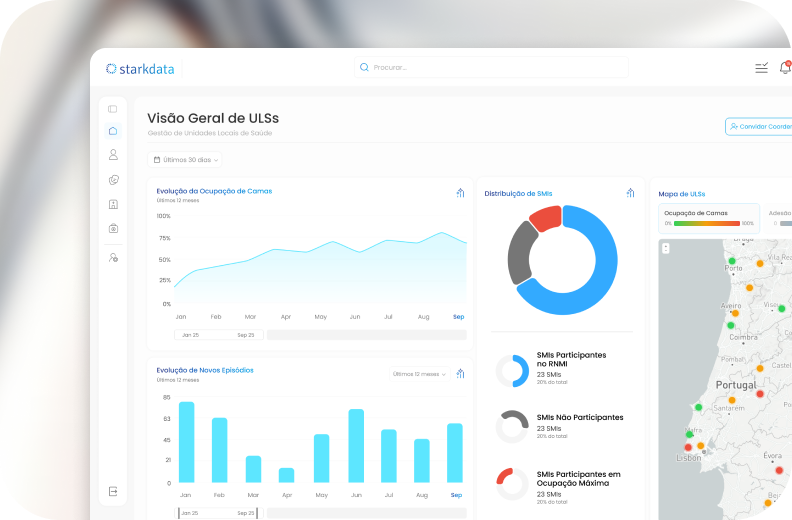Image resolution: width=792 pixels, height=520 pixels.
Task: Open Últimos 12 meses dropdown in Novos Episódios
Action: (419, 374)
